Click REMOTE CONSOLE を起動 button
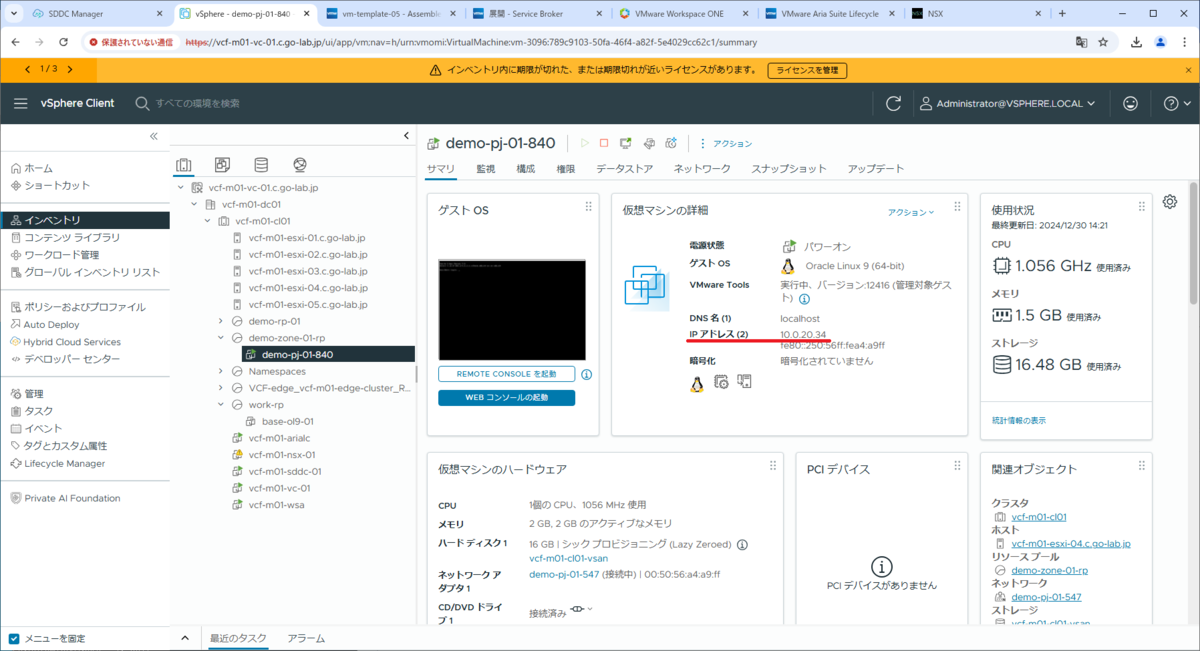Screen dimensions: 1200x651 coord(507,374)
